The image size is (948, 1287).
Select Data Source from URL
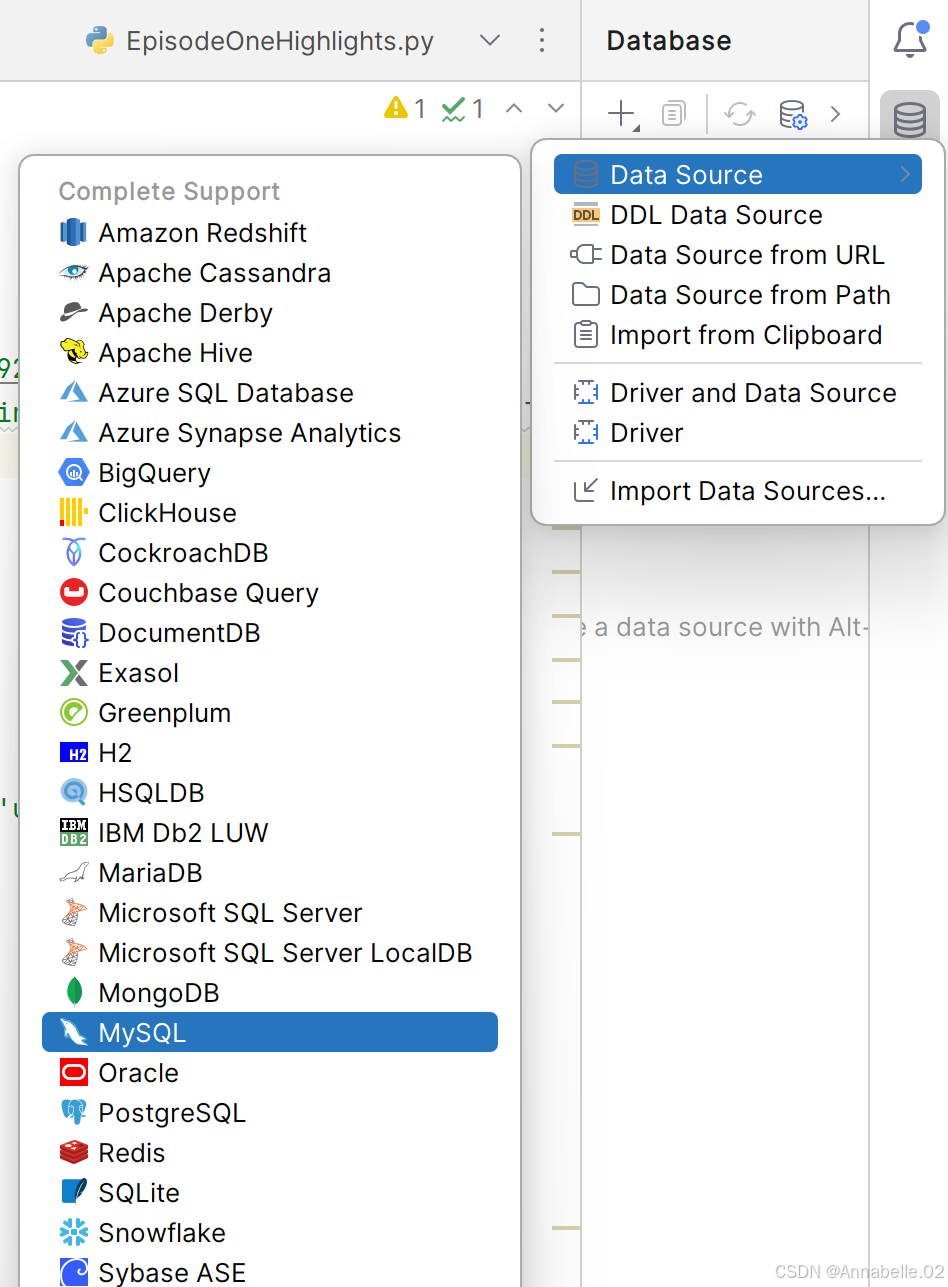[x=738, y=255]
